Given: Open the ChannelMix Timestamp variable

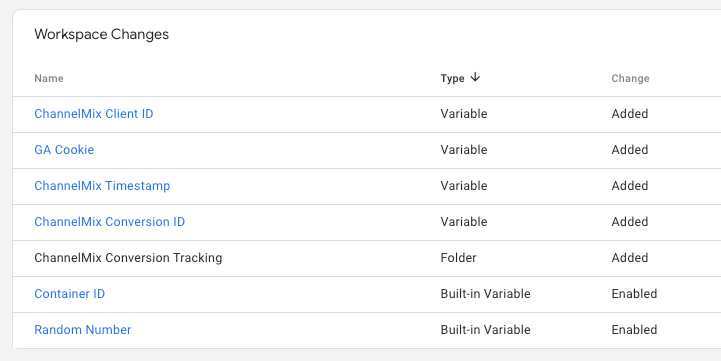Looking at the screenshot, I should click(x=102, y=186).
